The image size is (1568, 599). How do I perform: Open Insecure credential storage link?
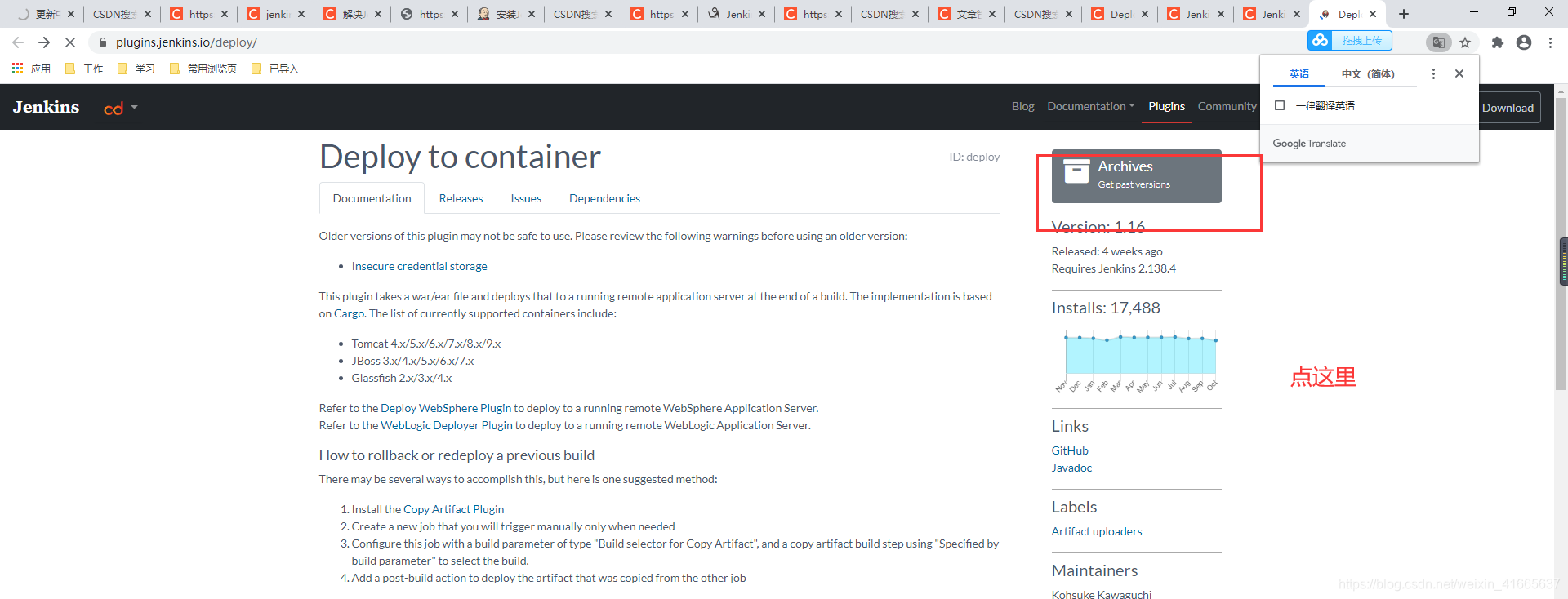419,266
